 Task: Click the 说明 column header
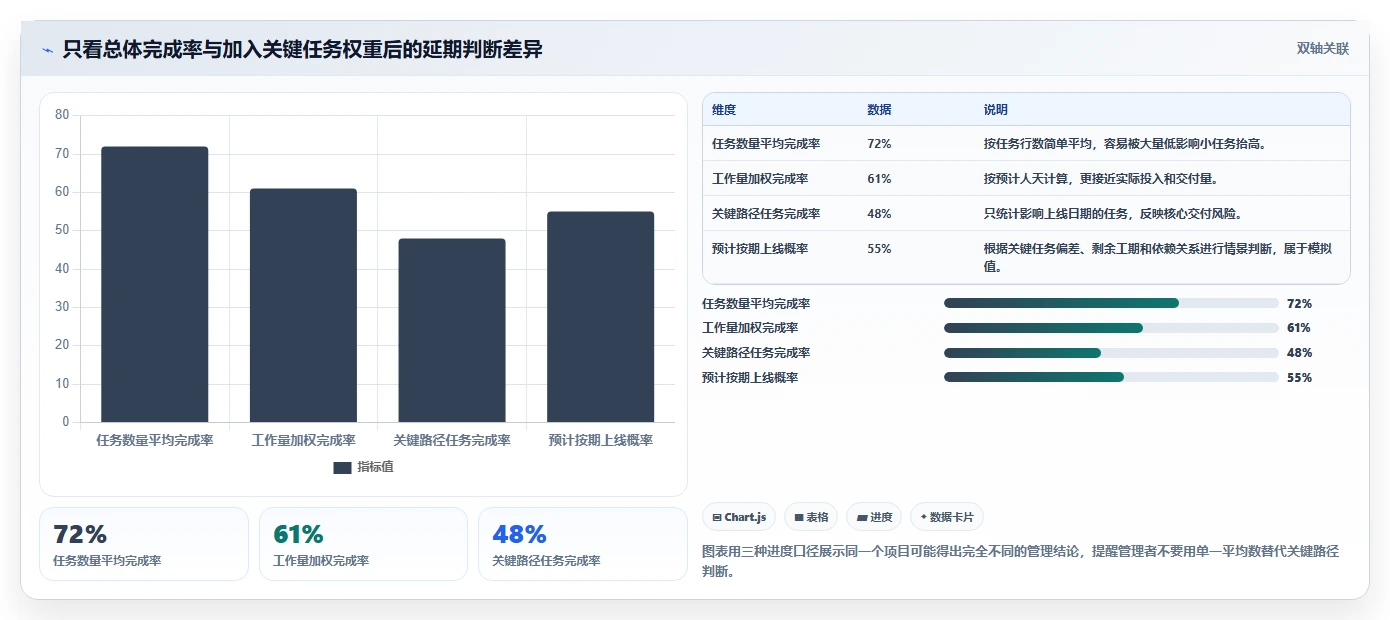pyautogui.click(x=996, y=110)
